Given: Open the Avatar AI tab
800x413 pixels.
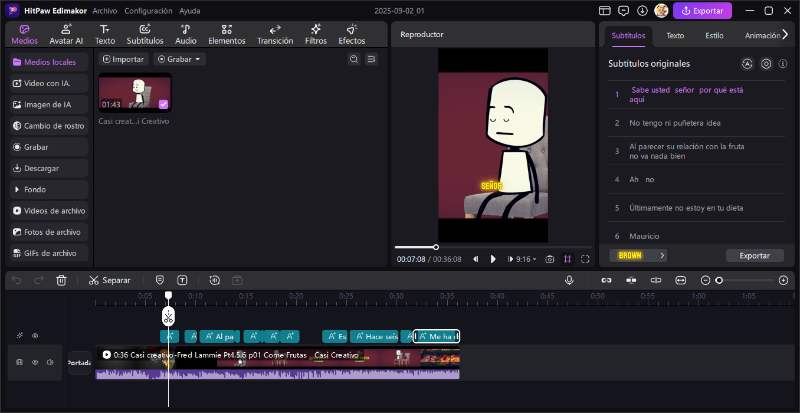Looking at the screenshot, I should click(x=66, y=35).
